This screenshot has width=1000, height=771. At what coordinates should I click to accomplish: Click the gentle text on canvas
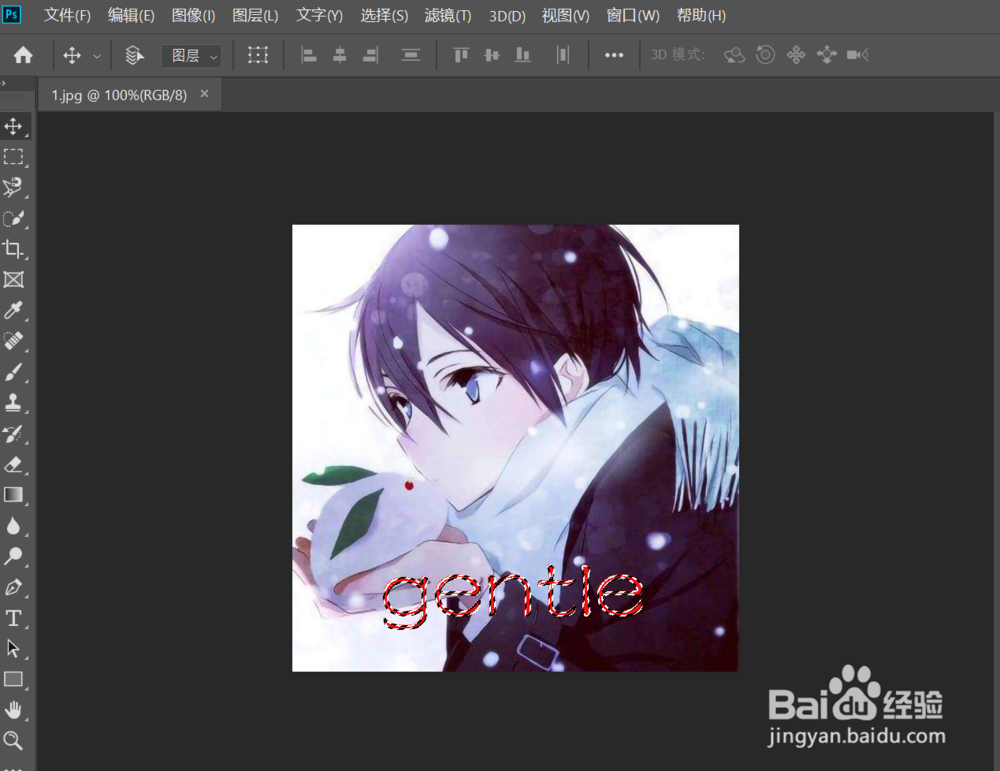[x=512, y=596]
